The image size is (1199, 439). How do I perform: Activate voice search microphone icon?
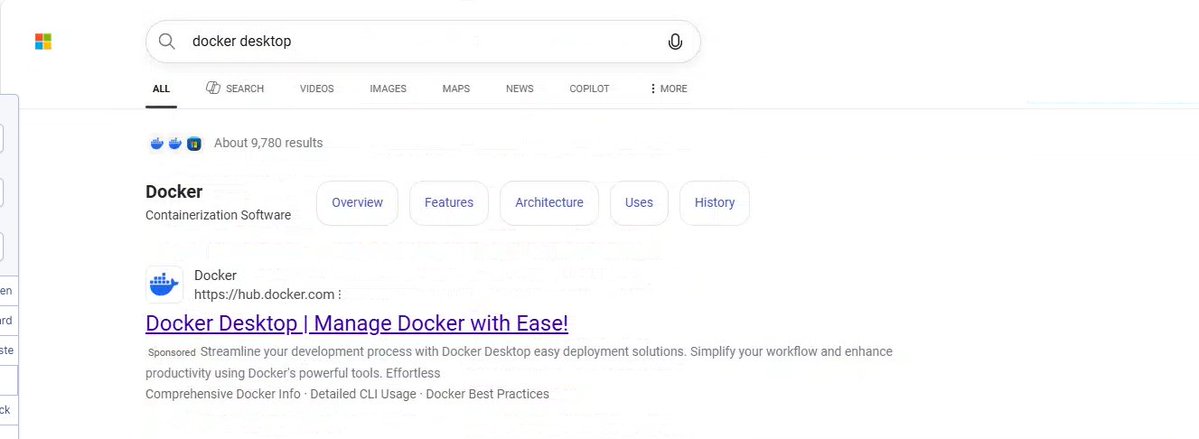[x=674, y=41]
